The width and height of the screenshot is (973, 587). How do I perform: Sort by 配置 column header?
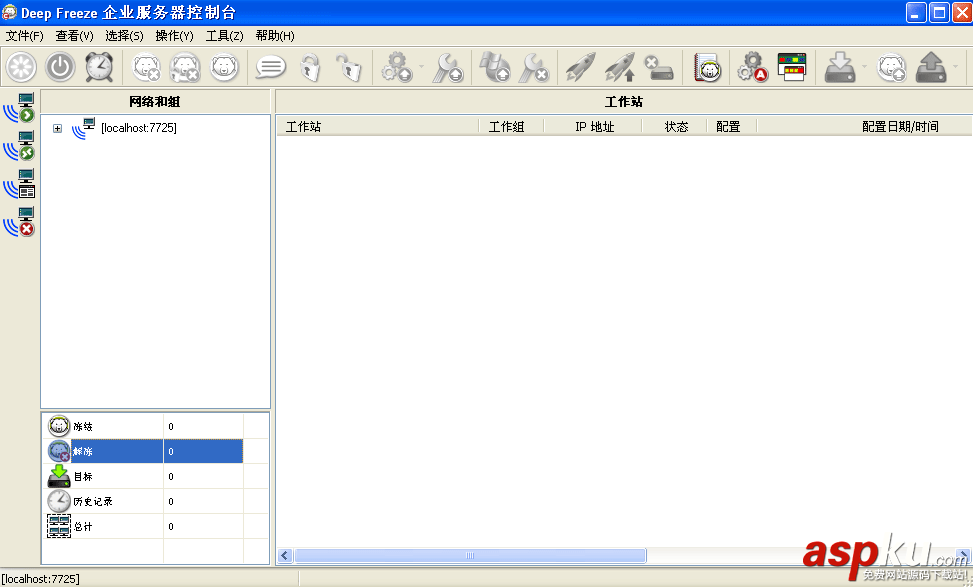point(732,127)
